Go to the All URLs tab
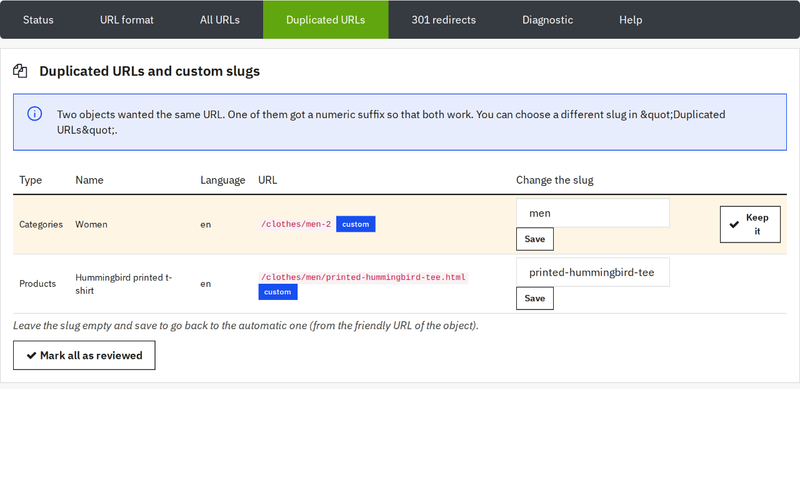This screenshot has width=800, height=500. click(x=220, y=20)
